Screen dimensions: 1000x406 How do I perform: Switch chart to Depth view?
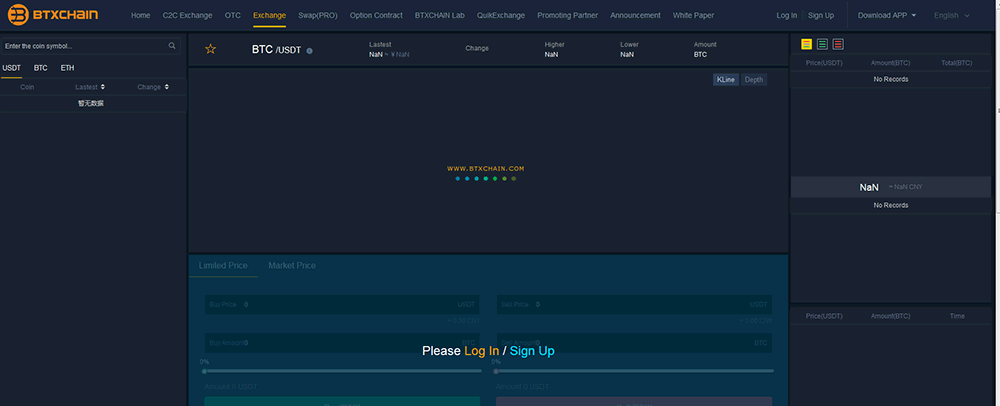pyautogui.click(x=754, y=80)
